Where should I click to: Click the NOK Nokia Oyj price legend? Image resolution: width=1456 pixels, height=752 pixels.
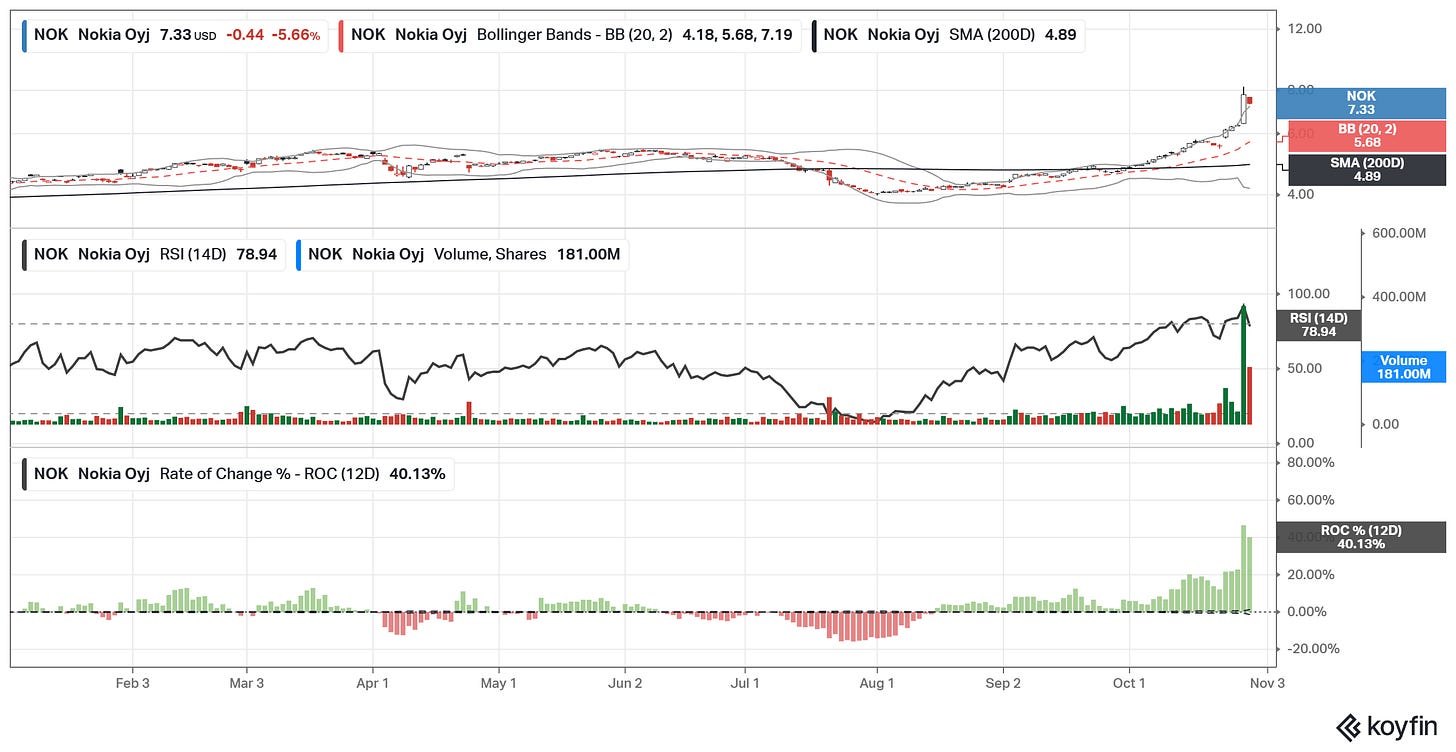pyautogui.click(x=175, y=35)
